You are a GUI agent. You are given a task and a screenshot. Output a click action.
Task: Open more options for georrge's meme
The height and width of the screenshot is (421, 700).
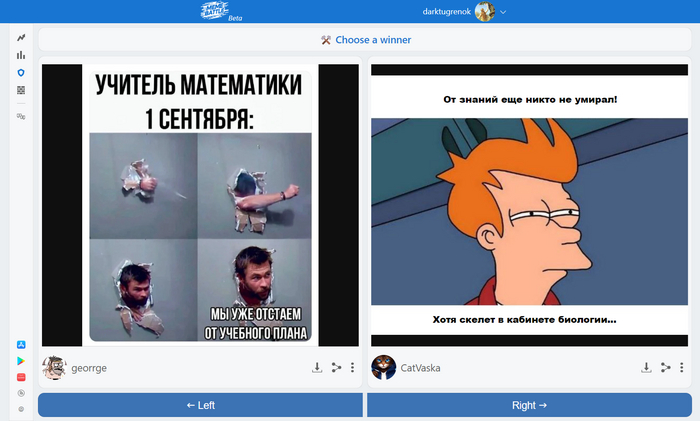click(352, 368)
